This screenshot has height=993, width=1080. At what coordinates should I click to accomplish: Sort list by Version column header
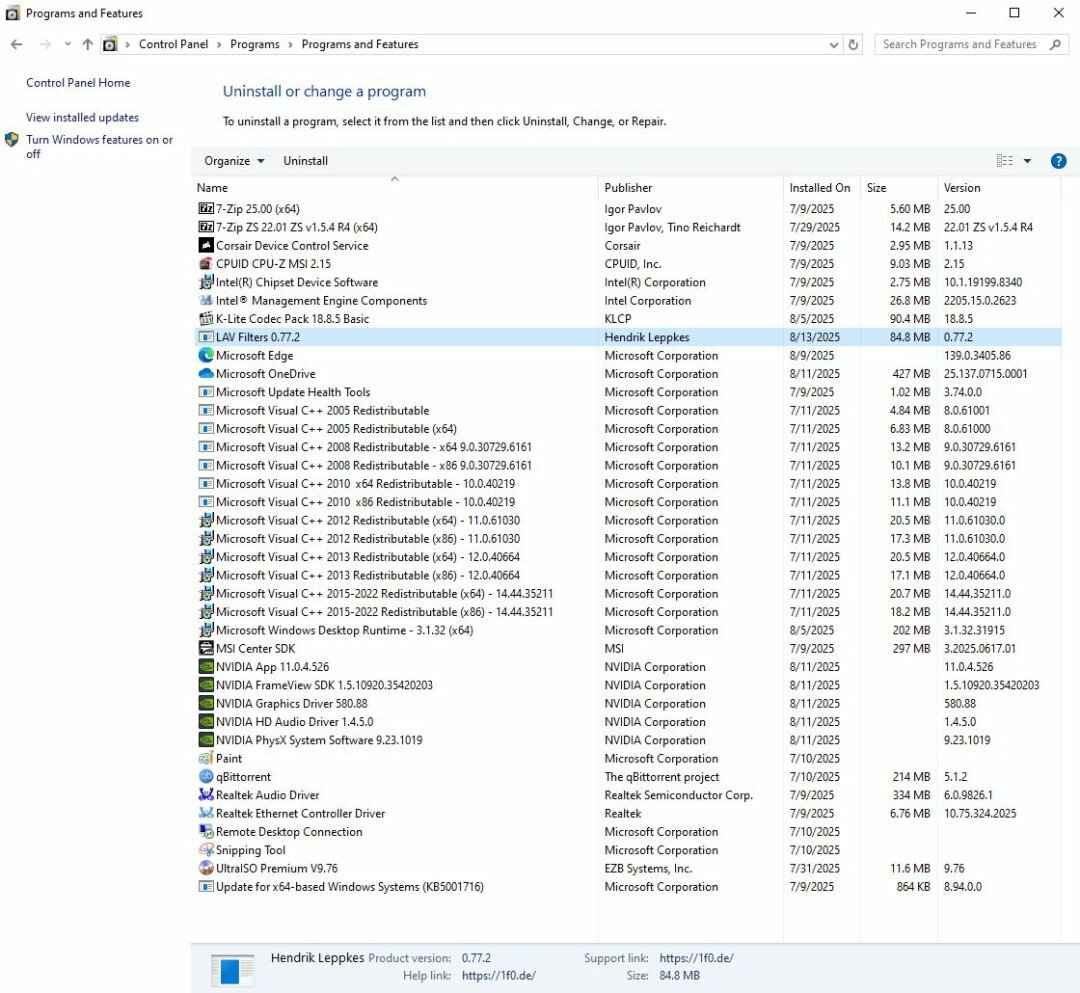click(x=999, y=188)
